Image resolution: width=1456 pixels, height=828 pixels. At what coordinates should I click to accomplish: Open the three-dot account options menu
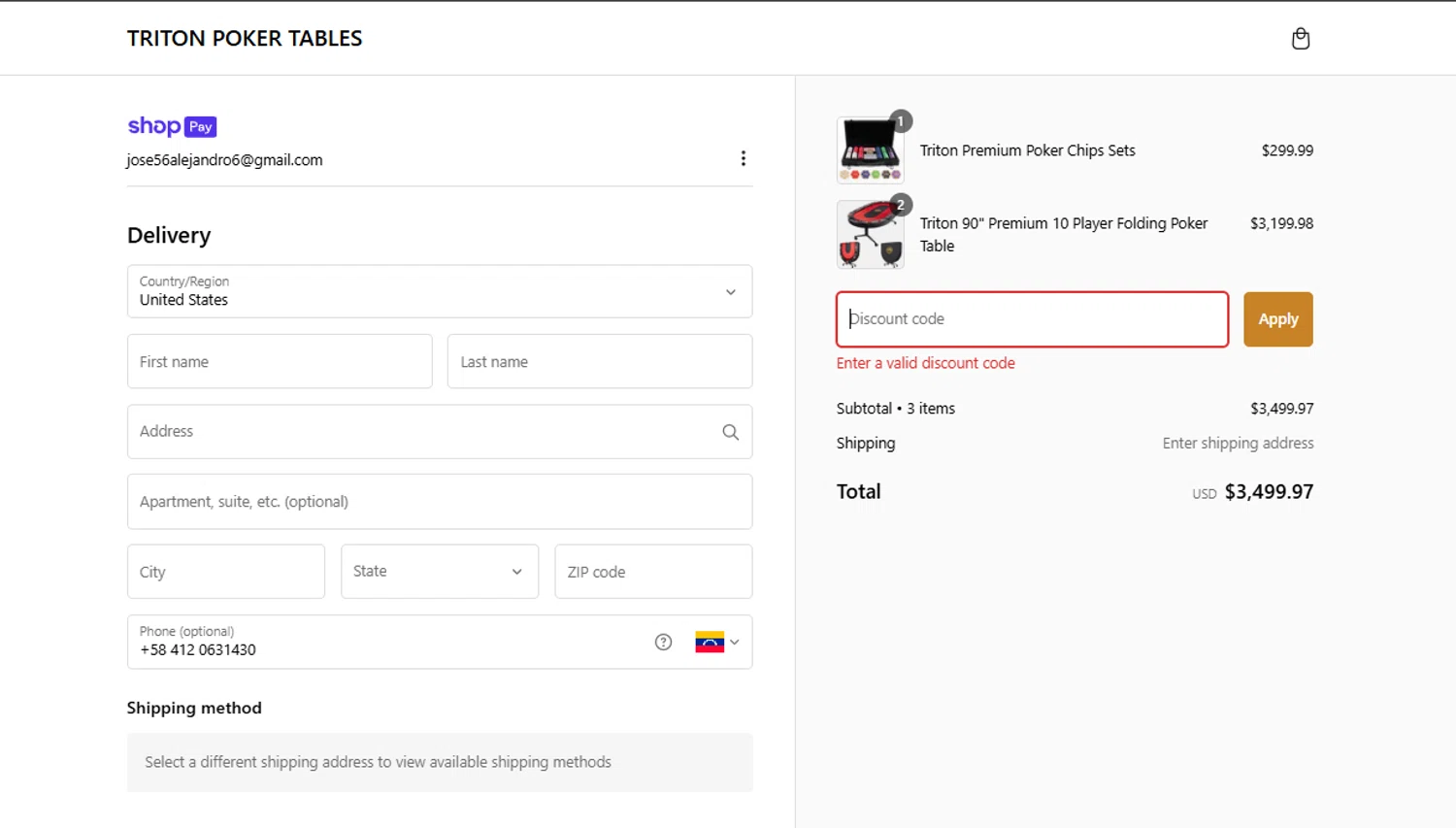[x=744, y=158]
